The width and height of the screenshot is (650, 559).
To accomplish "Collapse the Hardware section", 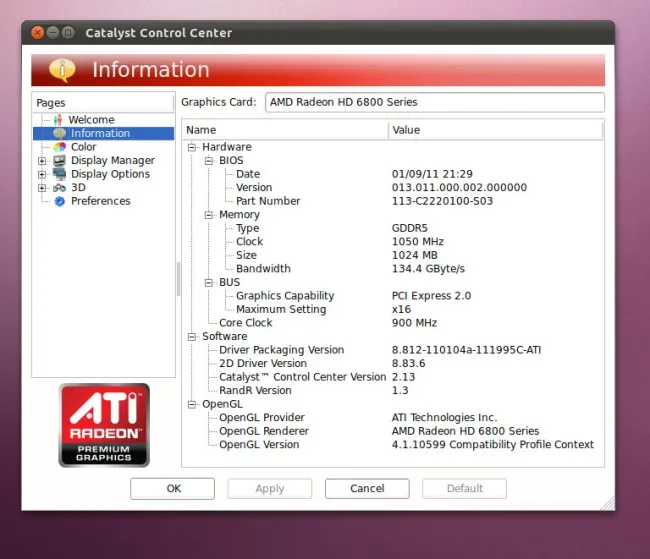I will tap(192, 147).
